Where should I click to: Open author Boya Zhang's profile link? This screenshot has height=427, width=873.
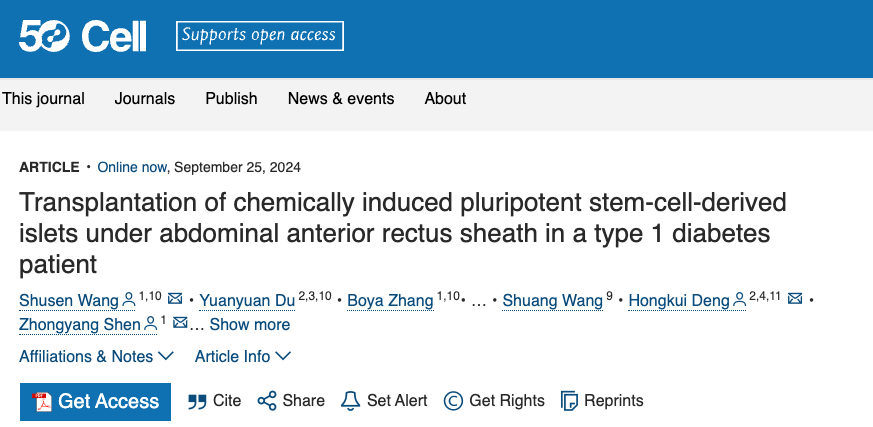(392, 300)
